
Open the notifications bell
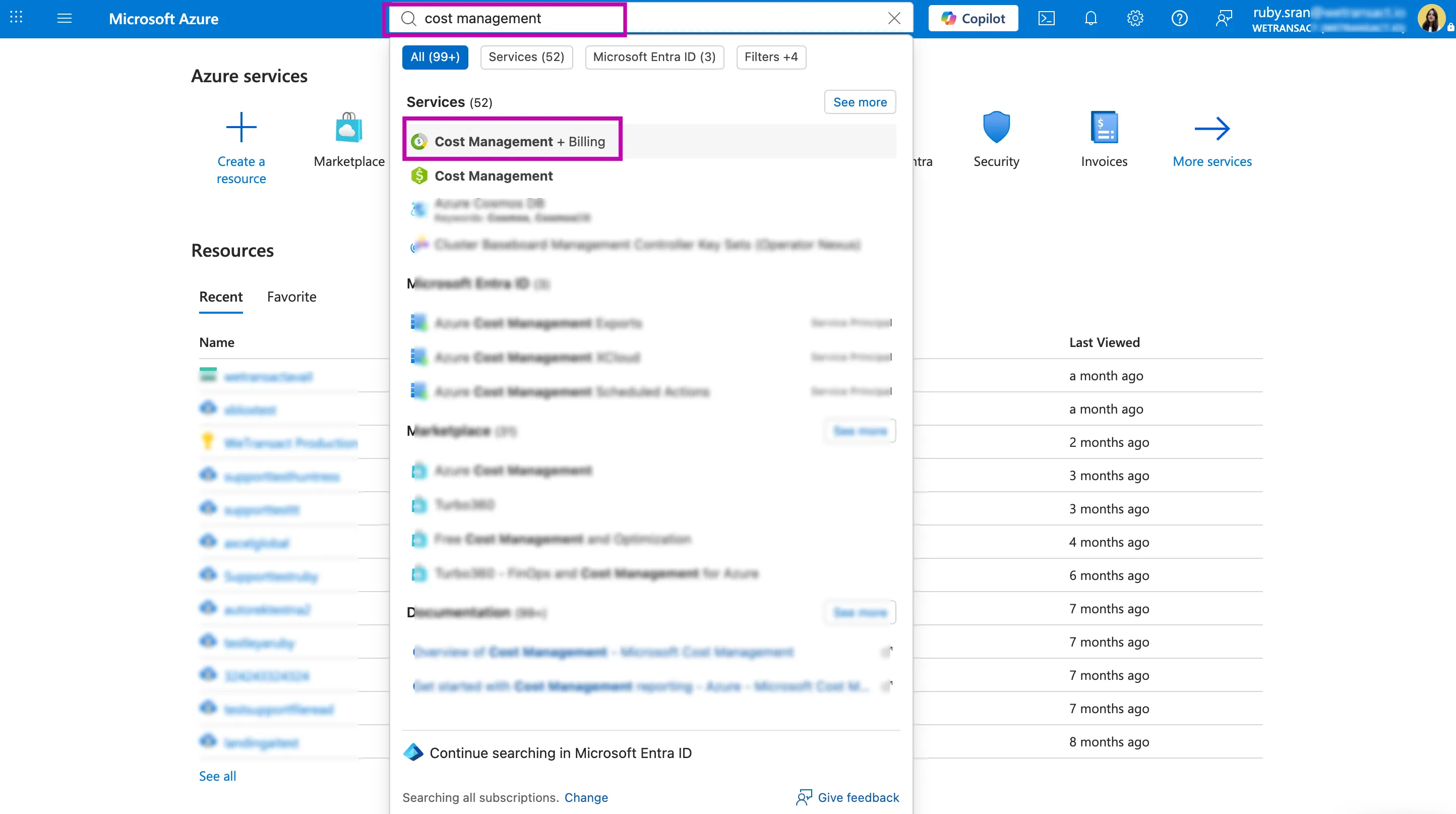[x=1090, y=18]
